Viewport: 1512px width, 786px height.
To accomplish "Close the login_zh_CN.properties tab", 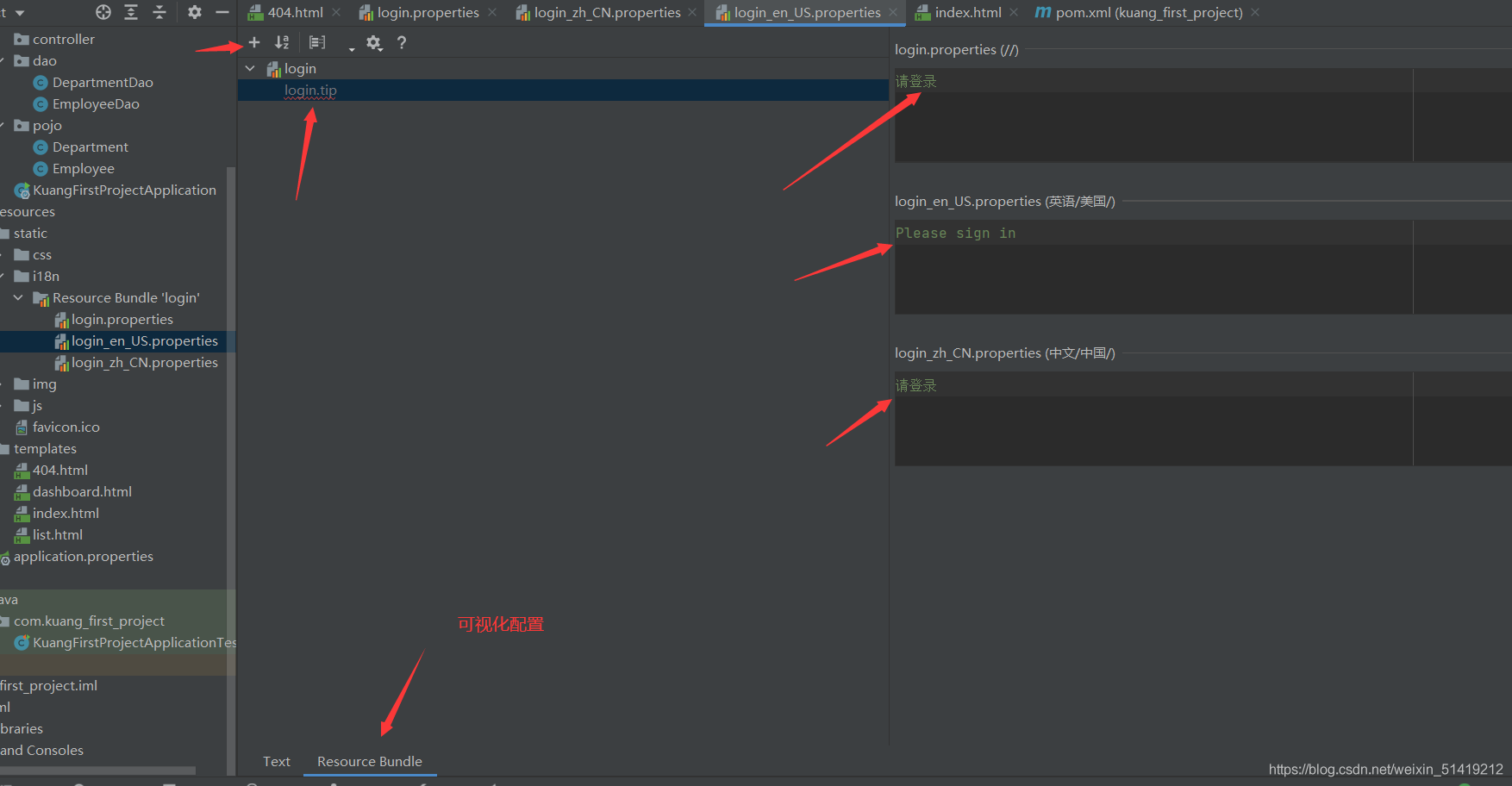I will pyautogui.click(x=692, y=12).
